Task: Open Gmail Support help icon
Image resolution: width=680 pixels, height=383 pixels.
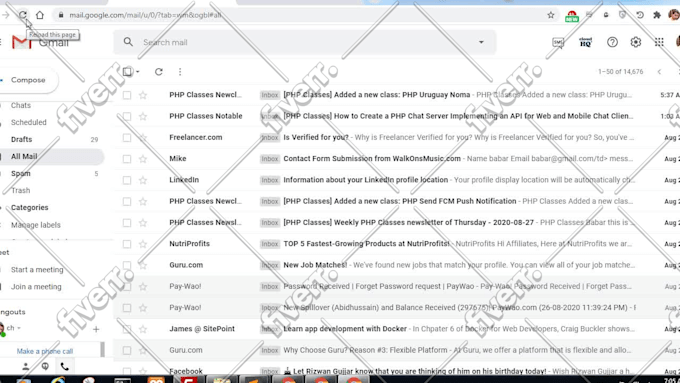Action: pyautogui.click(x=612, y=42)
